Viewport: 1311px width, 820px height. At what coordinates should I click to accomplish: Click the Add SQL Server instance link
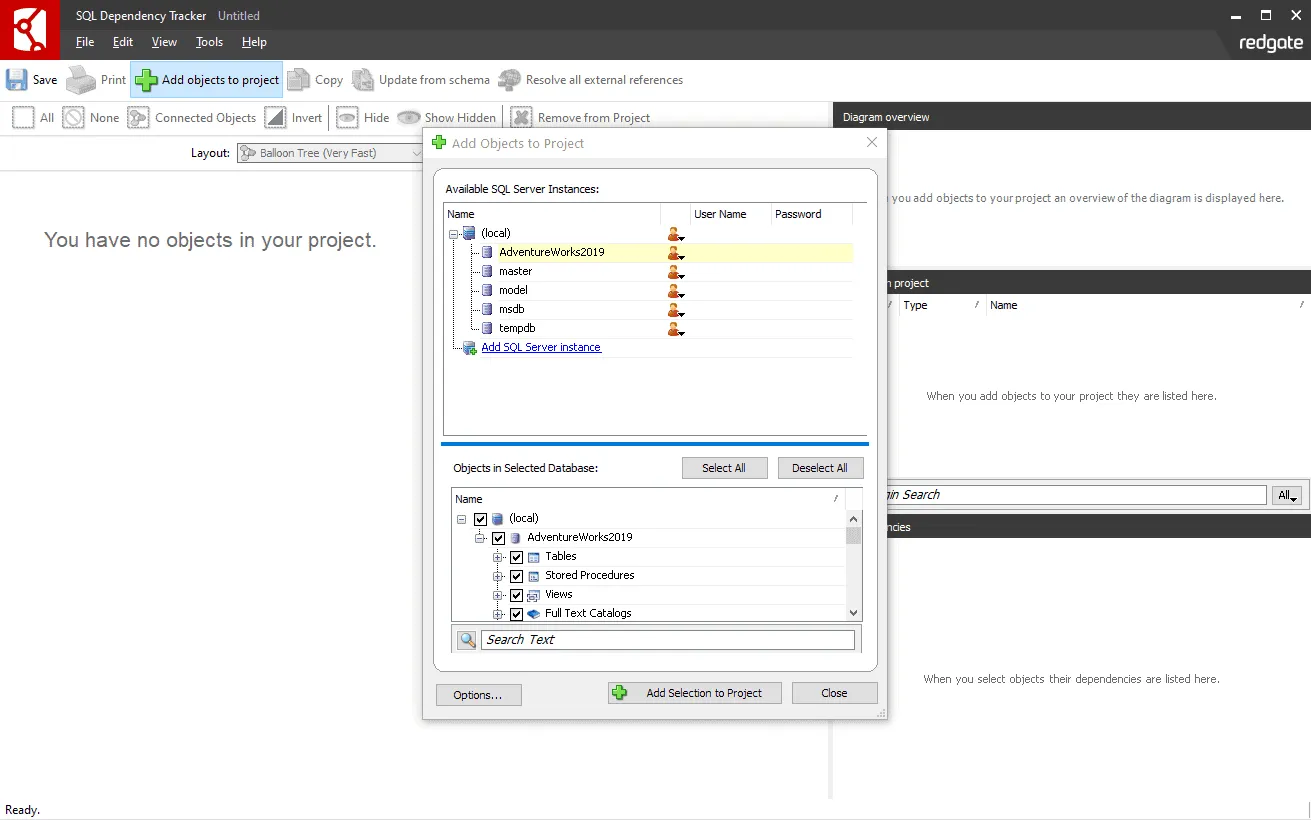(541, 347)
